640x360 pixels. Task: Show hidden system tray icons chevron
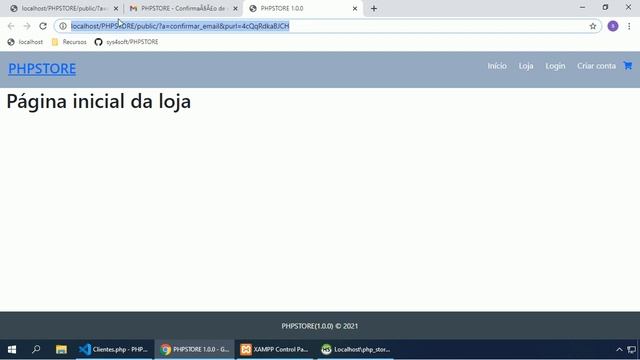[x=619, y=349]
